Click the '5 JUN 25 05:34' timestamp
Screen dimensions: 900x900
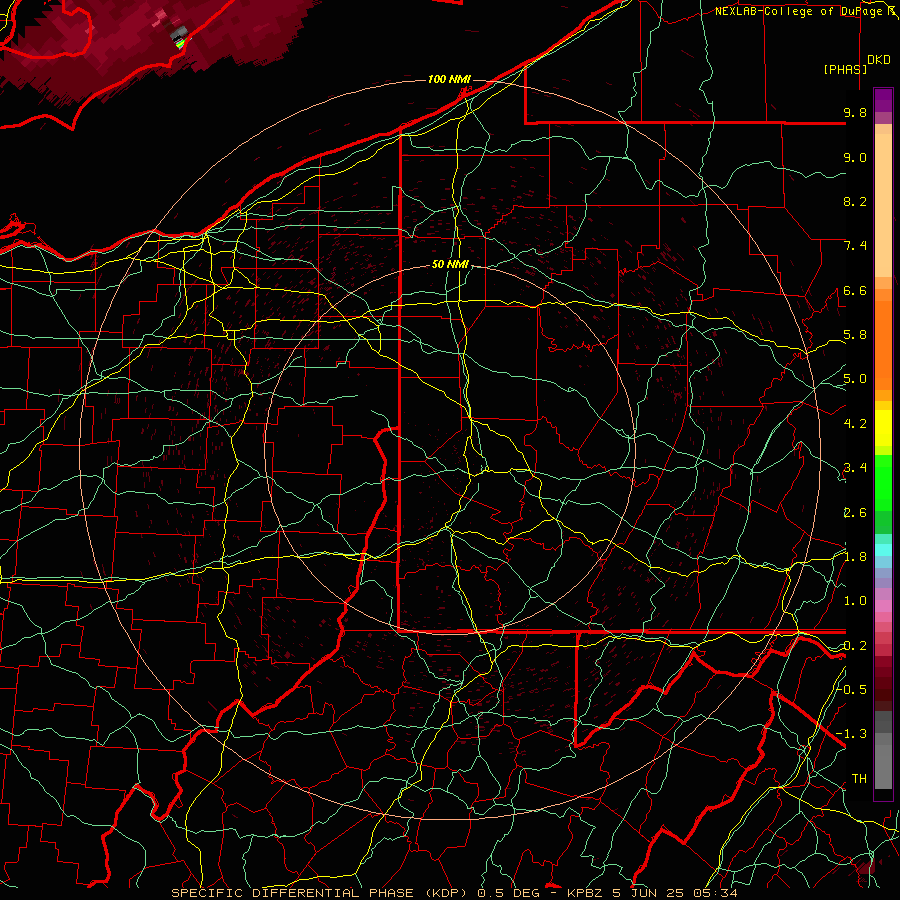[x=675, y=893]
